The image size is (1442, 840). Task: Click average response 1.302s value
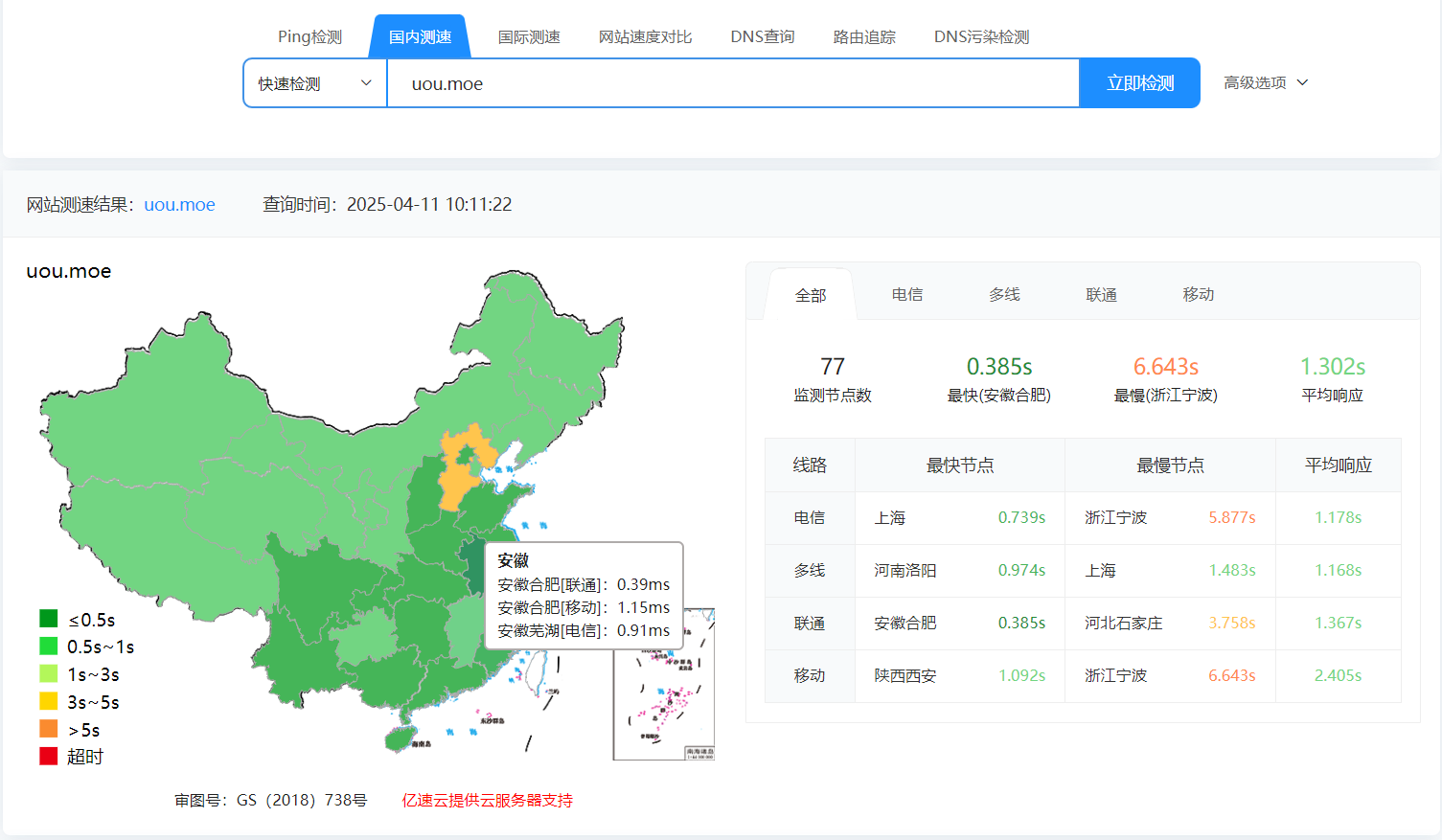[1332, 367]
